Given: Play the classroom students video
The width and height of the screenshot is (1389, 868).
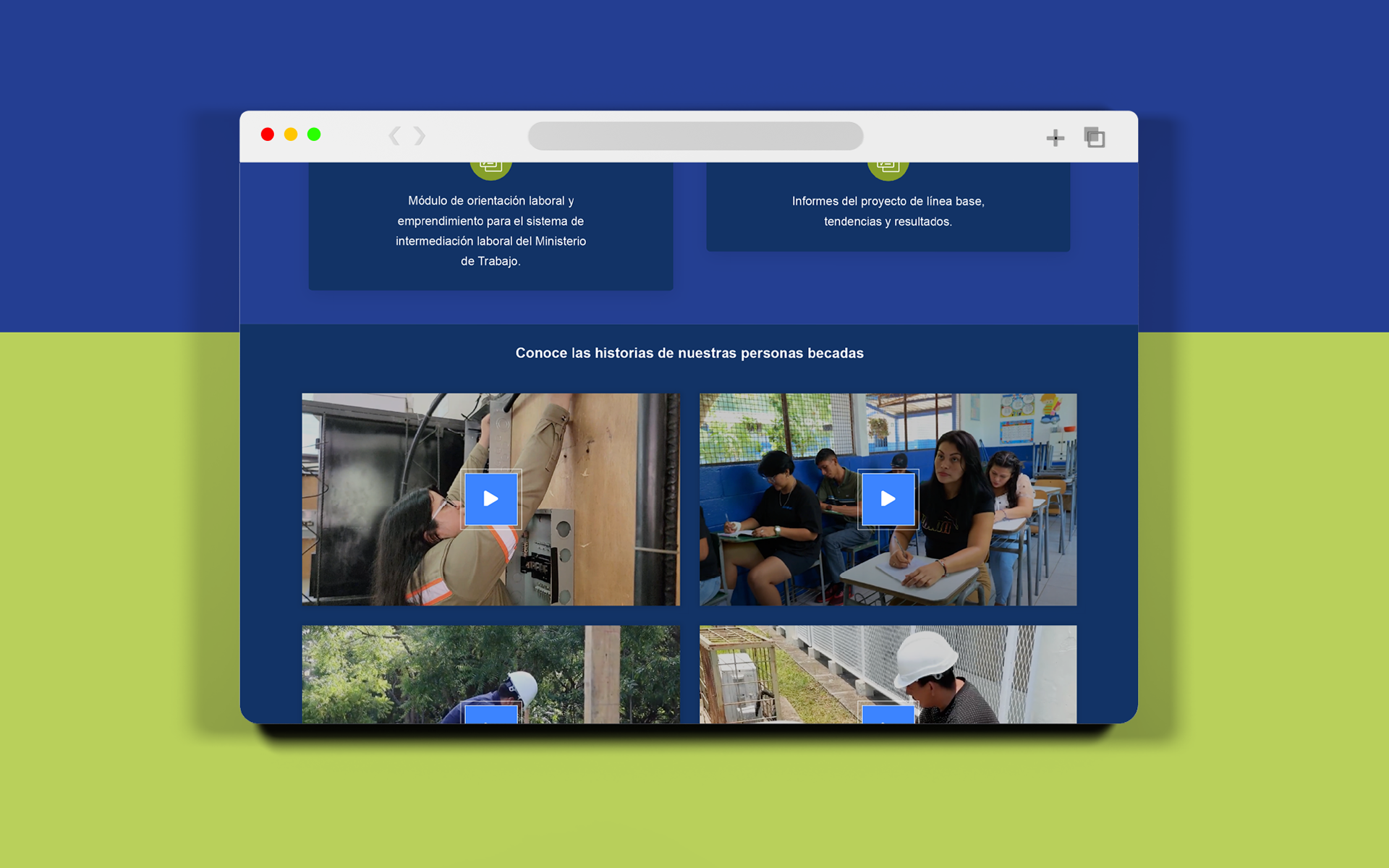Looking at the screenshot, I should (x=888, y=499).
